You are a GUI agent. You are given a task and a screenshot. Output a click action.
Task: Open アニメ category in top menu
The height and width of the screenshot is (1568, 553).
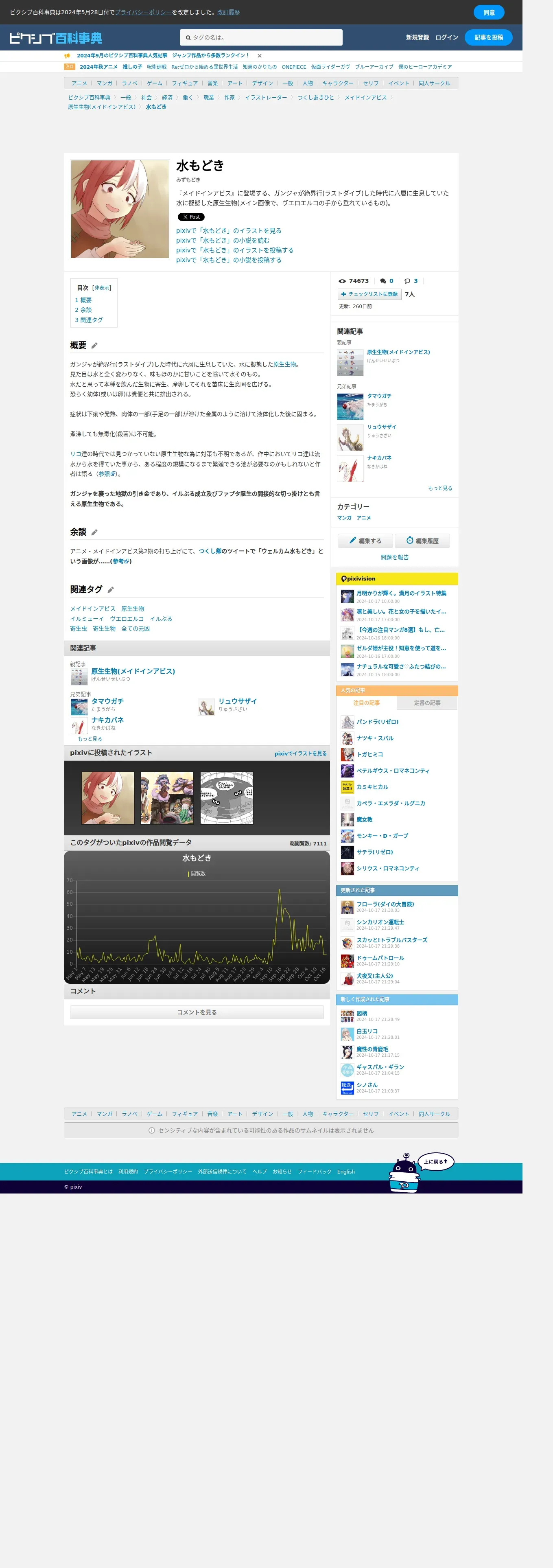tap(79, 83)
